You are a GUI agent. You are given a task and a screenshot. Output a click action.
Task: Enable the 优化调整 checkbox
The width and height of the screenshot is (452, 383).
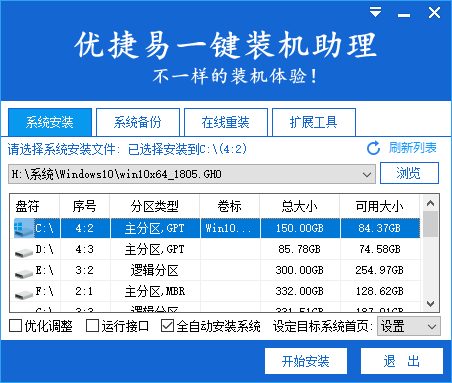(15, 326)
